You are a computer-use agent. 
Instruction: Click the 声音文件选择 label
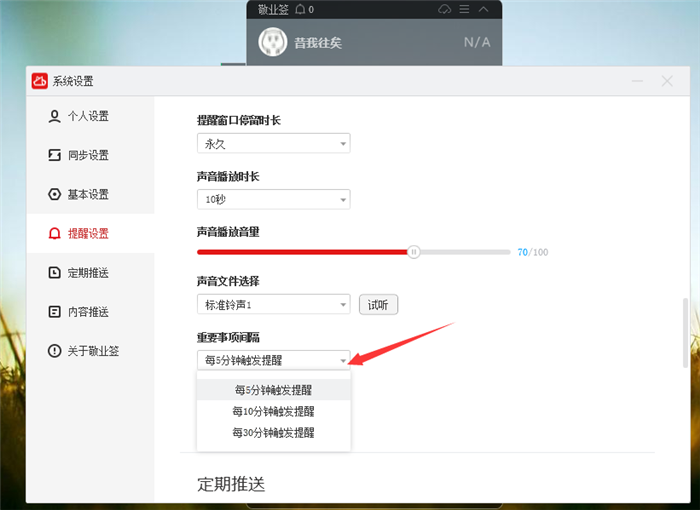(228, 281)
